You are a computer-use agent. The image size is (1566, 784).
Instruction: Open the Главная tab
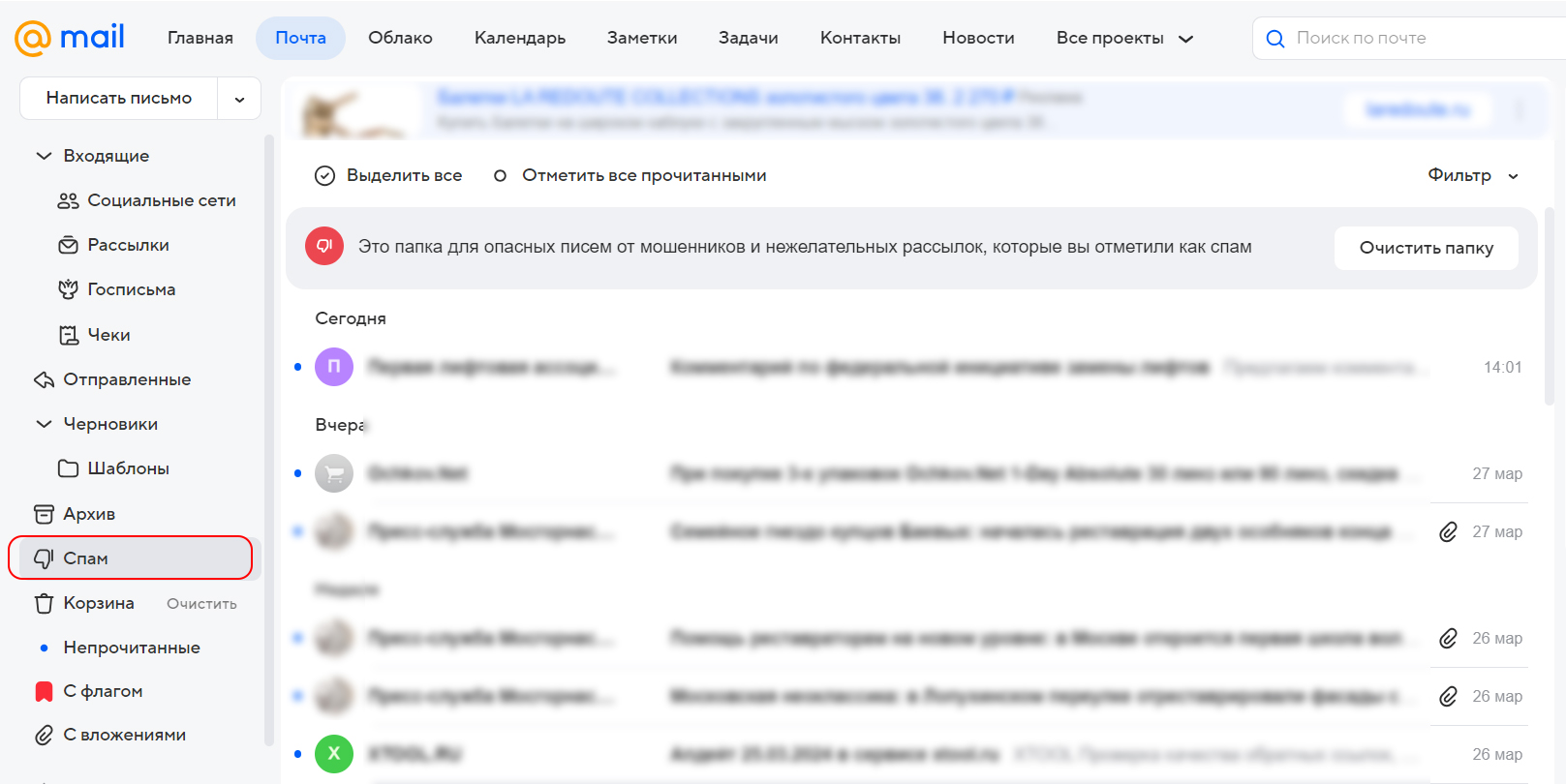coord(200,38)
